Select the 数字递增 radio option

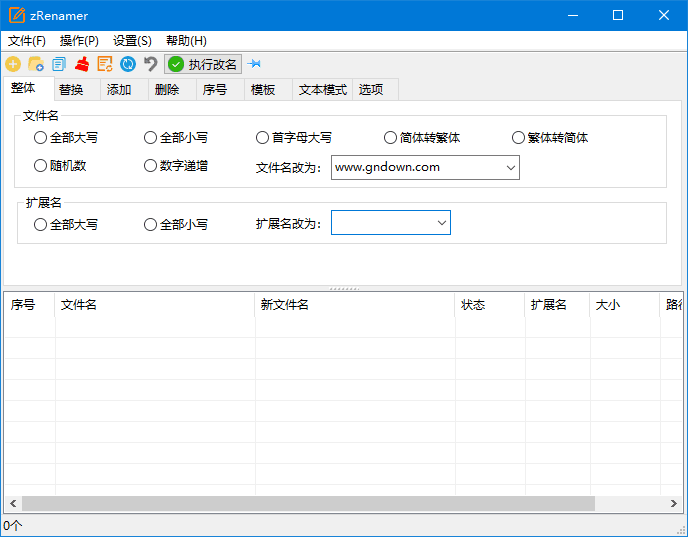coord(151,166)
